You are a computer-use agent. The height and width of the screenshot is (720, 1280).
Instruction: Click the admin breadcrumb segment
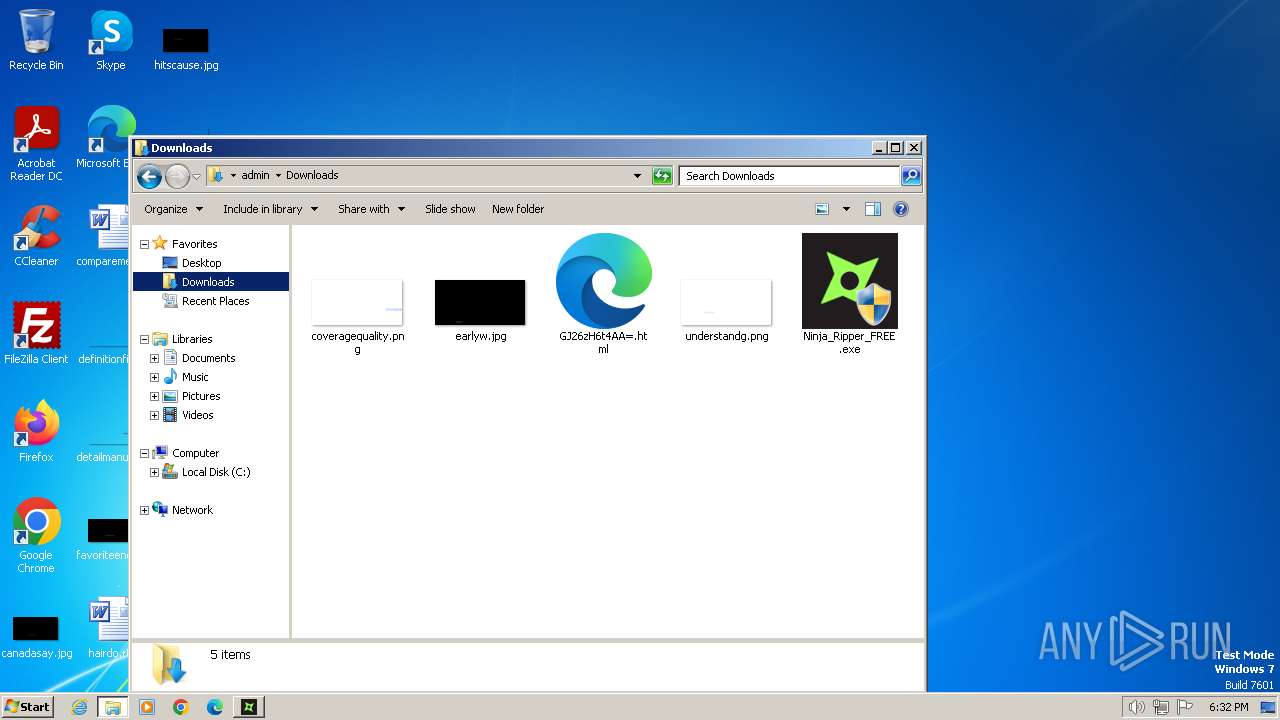point(255,175)
